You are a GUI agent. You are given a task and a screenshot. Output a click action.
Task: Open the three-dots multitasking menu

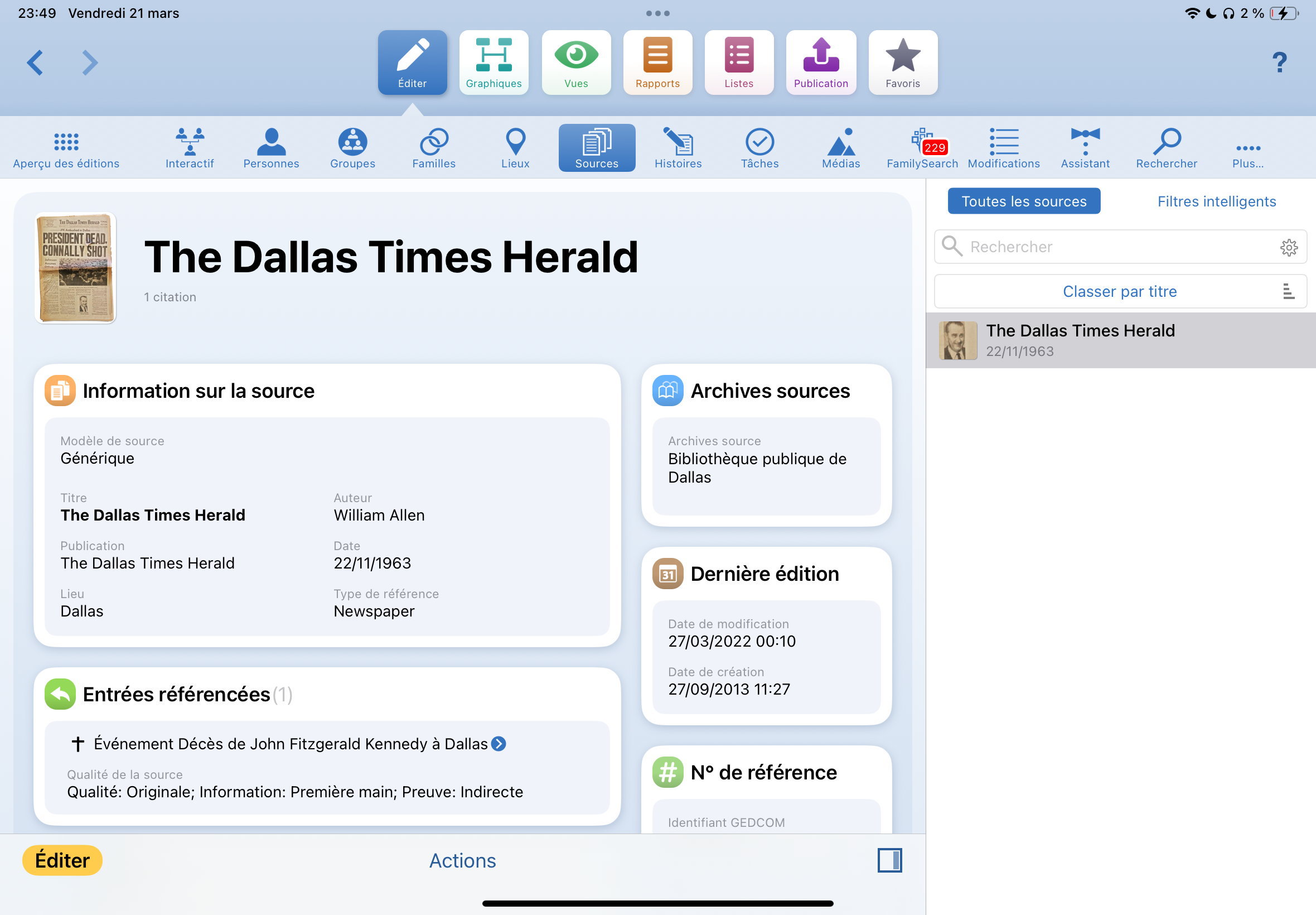click(x=657, y=13)
